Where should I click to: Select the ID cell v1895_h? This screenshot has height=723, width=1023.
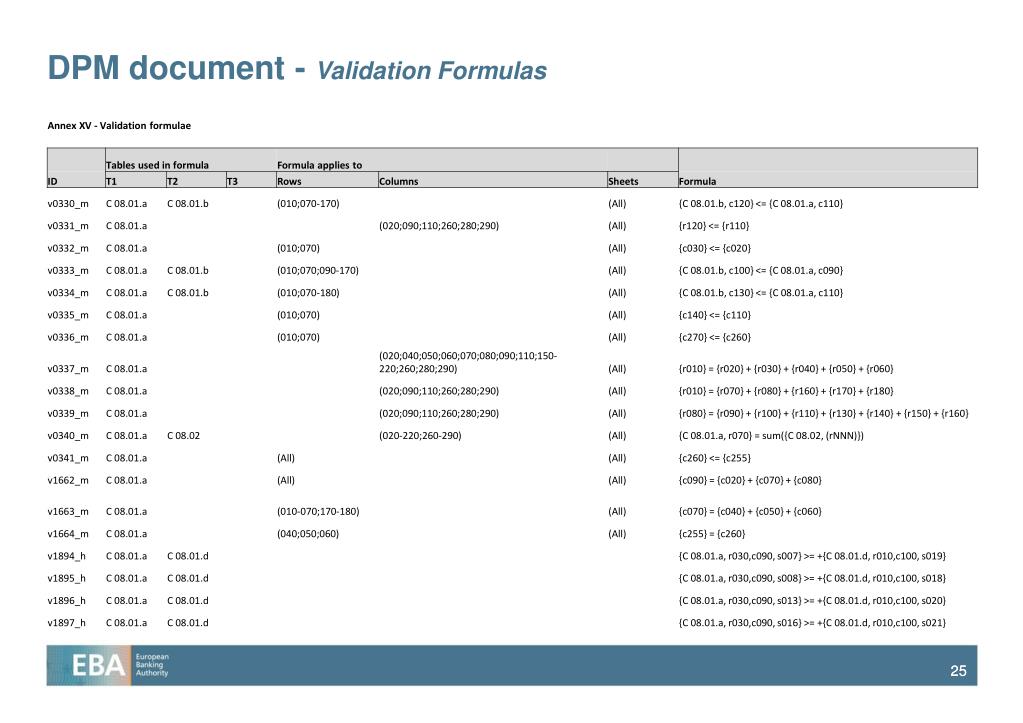point(67,578)
